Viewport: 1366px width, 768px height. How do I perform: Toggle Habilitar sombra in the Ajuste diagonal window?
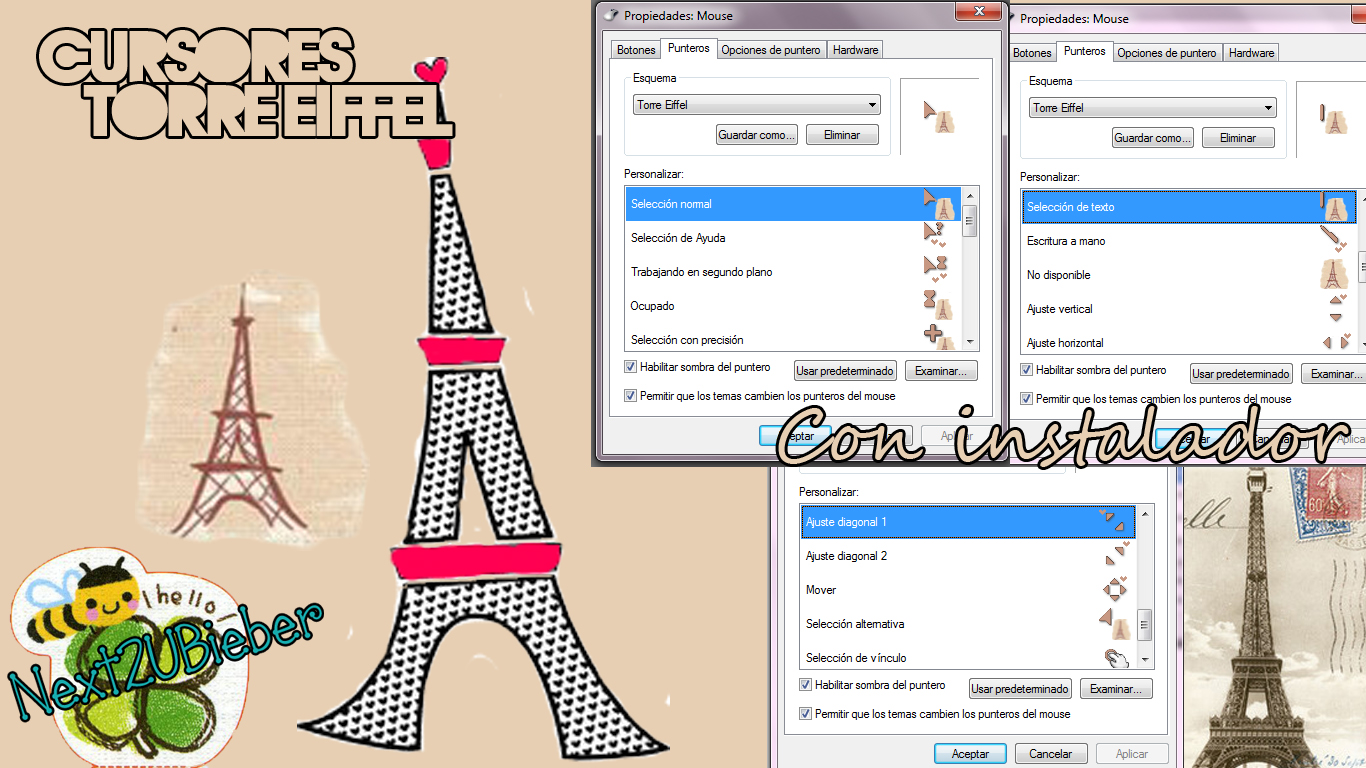805,685
